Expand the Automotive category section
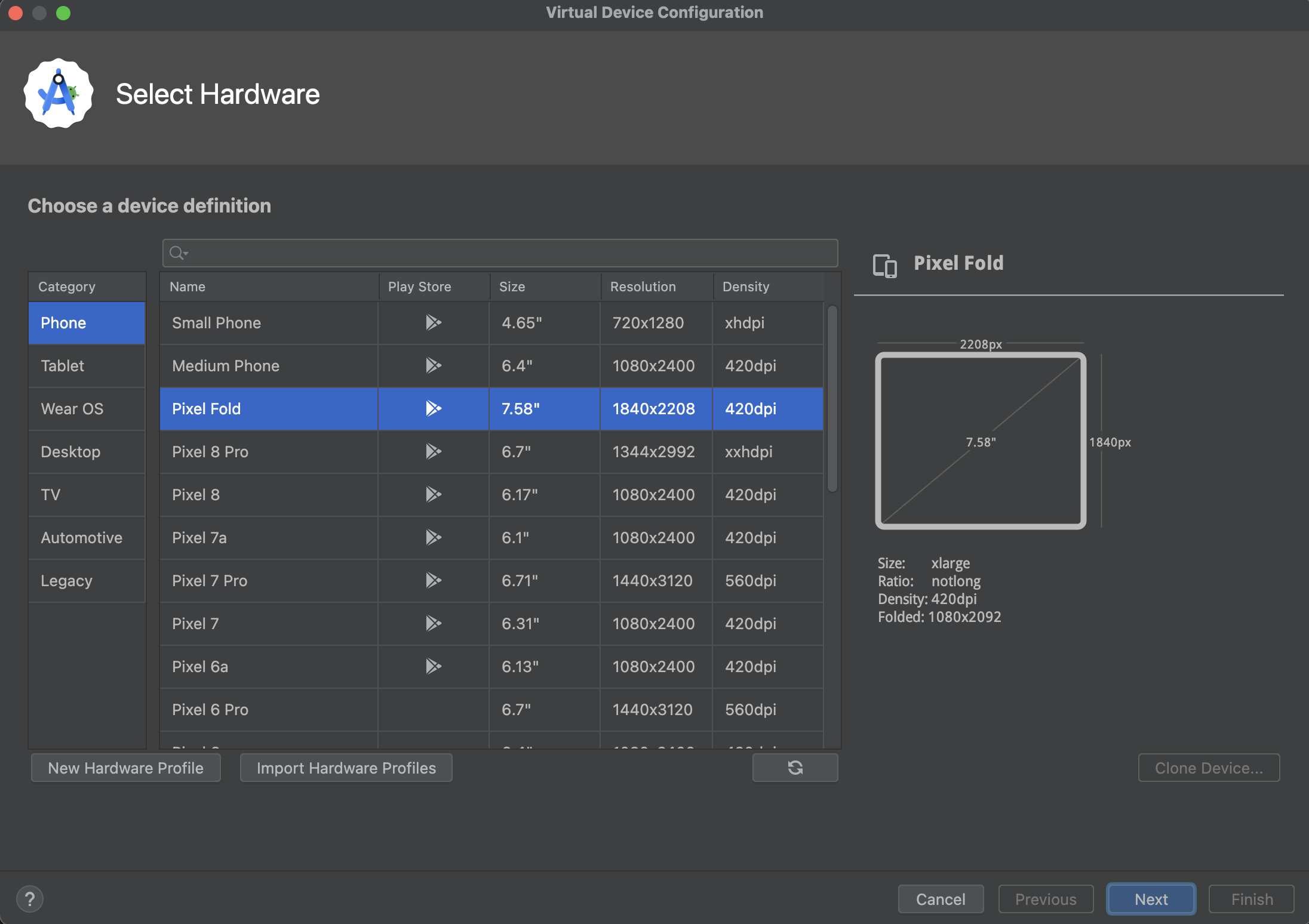The image size is (1309, 924). (81, 537)
